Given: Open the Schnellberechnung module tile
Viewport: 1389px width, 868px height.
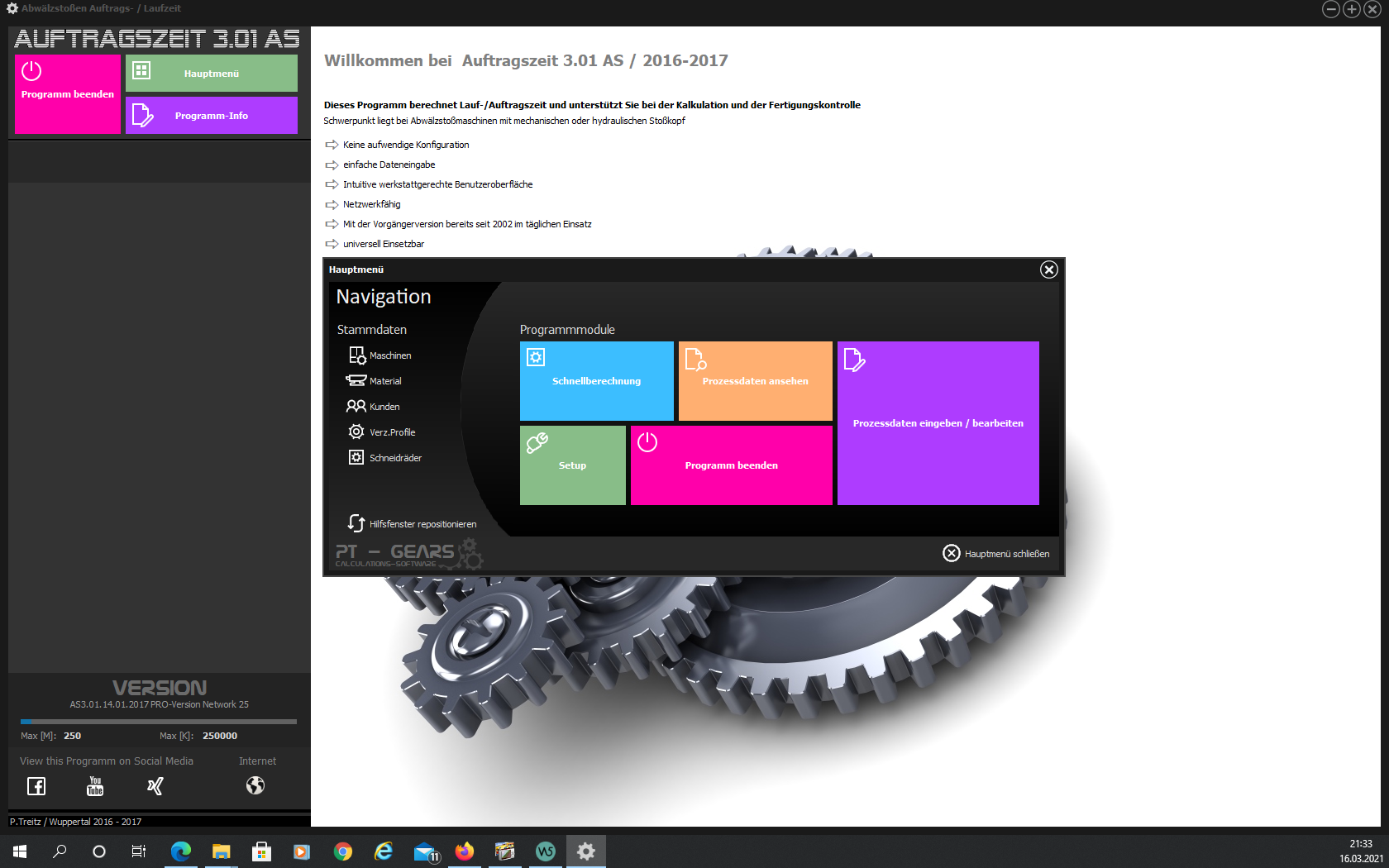Looking at the screenshot, I should (596, 381).
